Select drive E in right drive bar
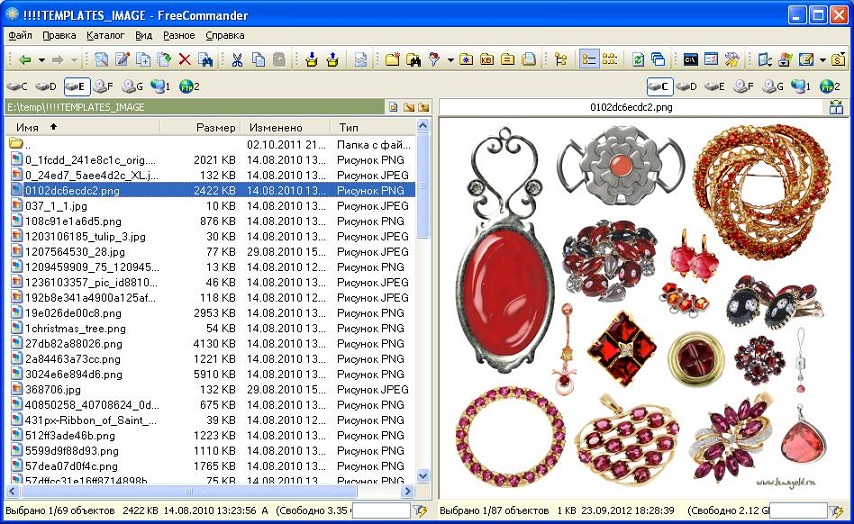The image size is (854, 524). [715, 86]
